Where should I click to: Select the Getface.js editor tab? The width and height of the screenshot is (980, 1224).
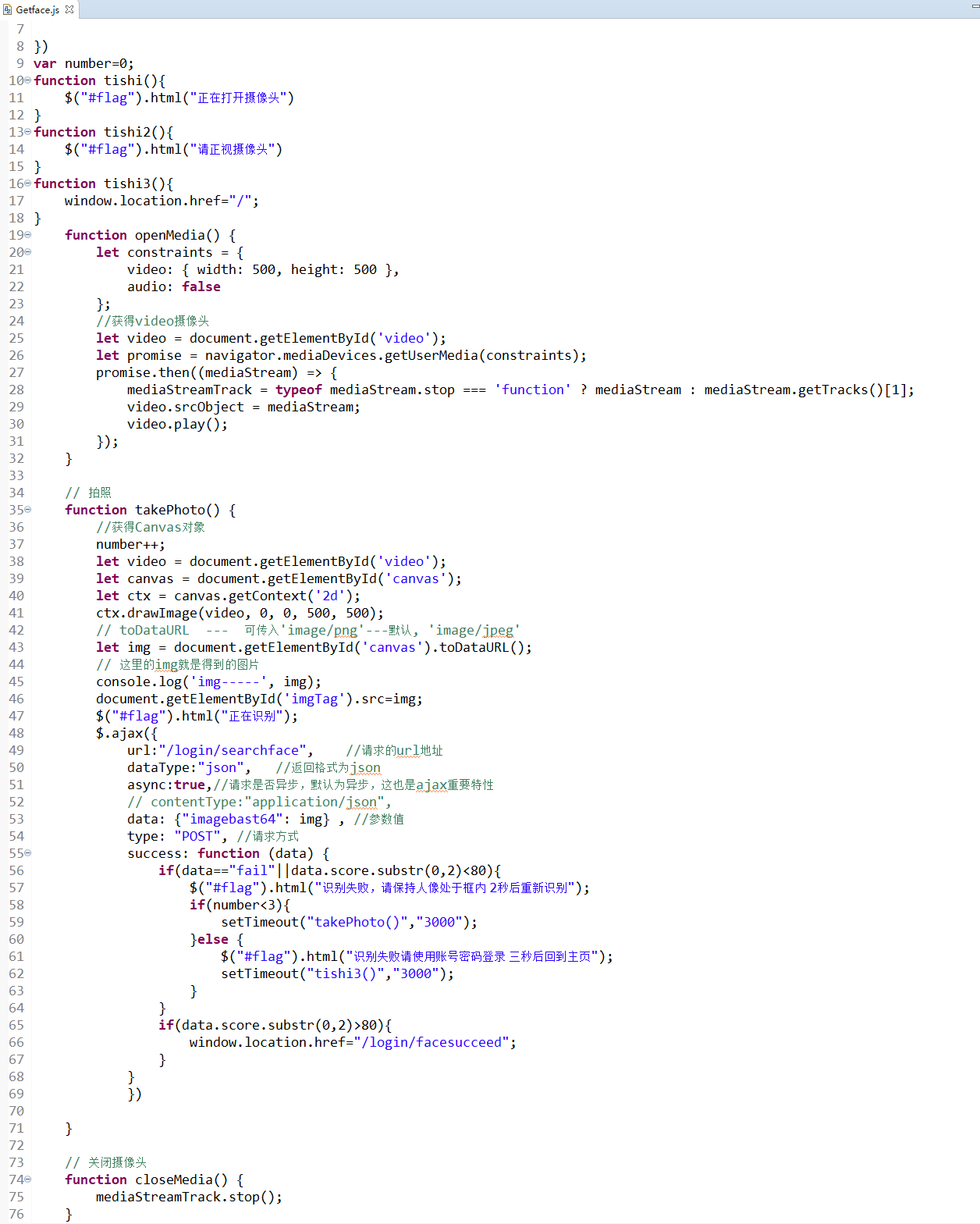(x=39, y=9)
